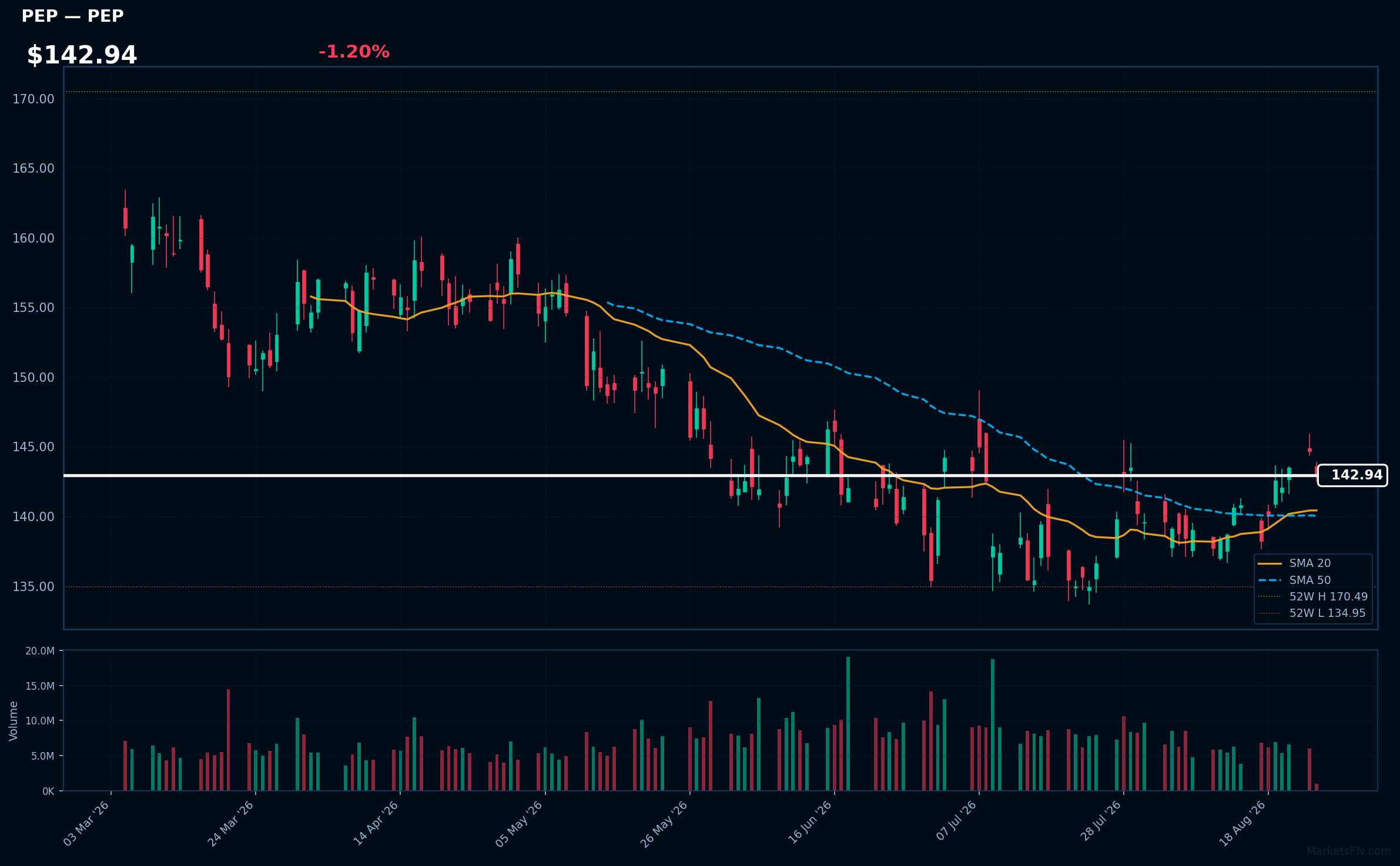Click the "5.0M" volume axis label

[x=42, y=756]
